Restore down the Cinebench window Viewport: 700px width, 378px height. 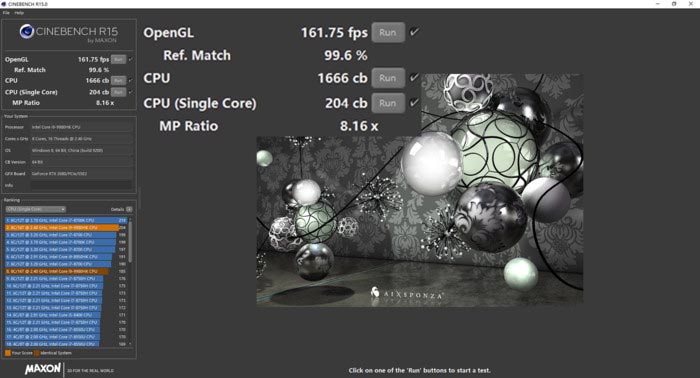point(674,4)
